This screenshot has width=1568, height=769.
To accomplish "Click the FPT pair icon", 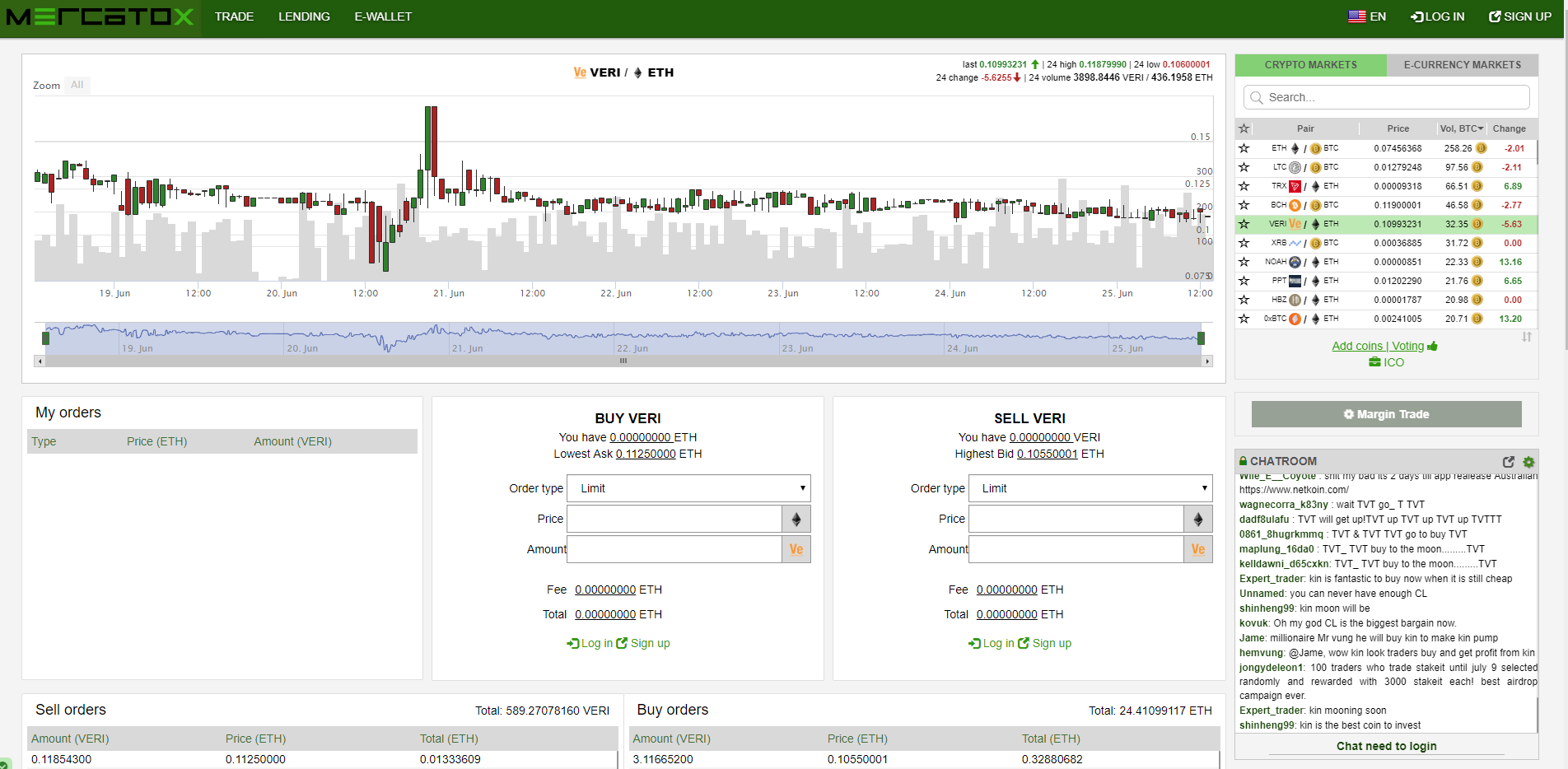I will (x=1295, y=281).
